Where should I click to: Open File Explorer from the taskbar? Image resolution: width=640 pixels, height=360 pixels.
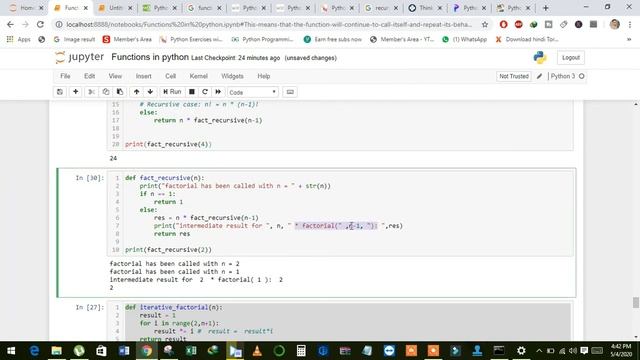click(57, 351)
